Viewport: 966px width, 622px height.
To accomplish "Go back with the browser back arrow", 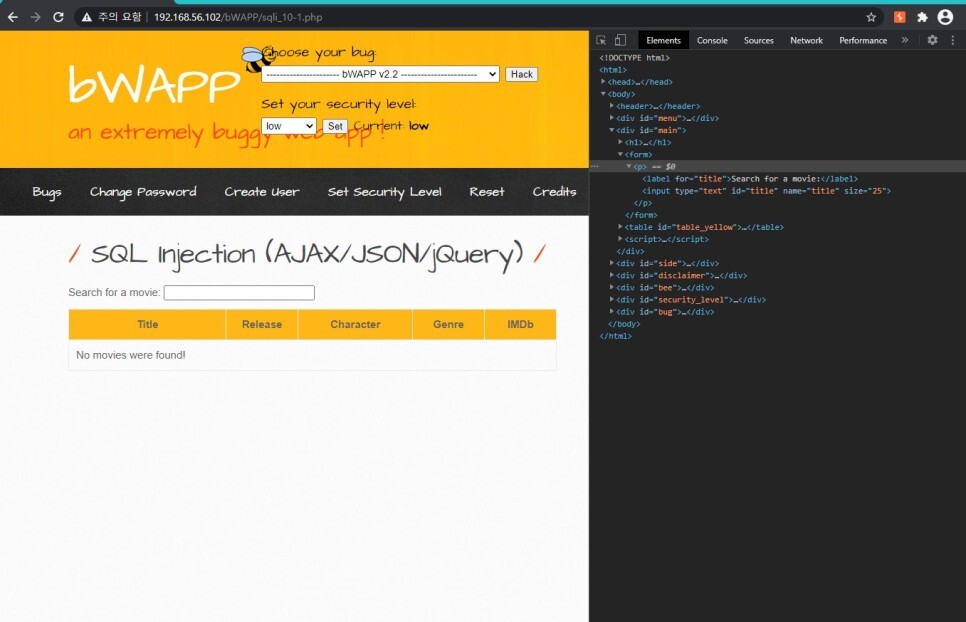I will (12, 17).
